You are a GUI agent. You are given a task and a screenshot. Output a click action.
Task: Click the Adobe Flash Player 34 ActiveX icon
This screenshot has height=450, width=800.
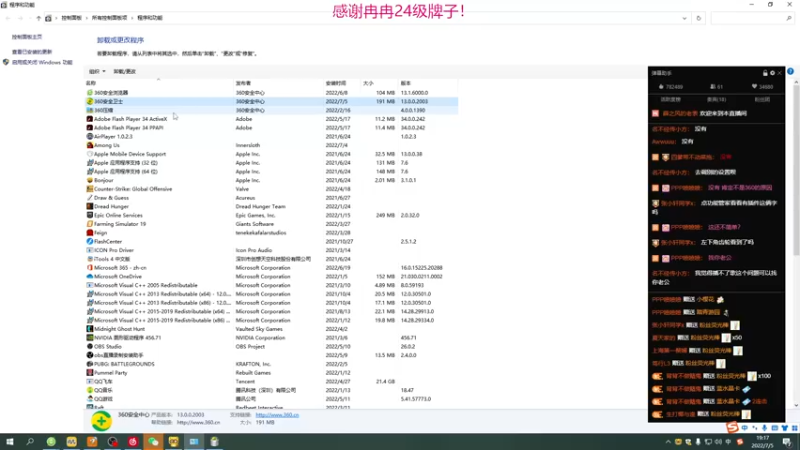[x=90, y=119]
